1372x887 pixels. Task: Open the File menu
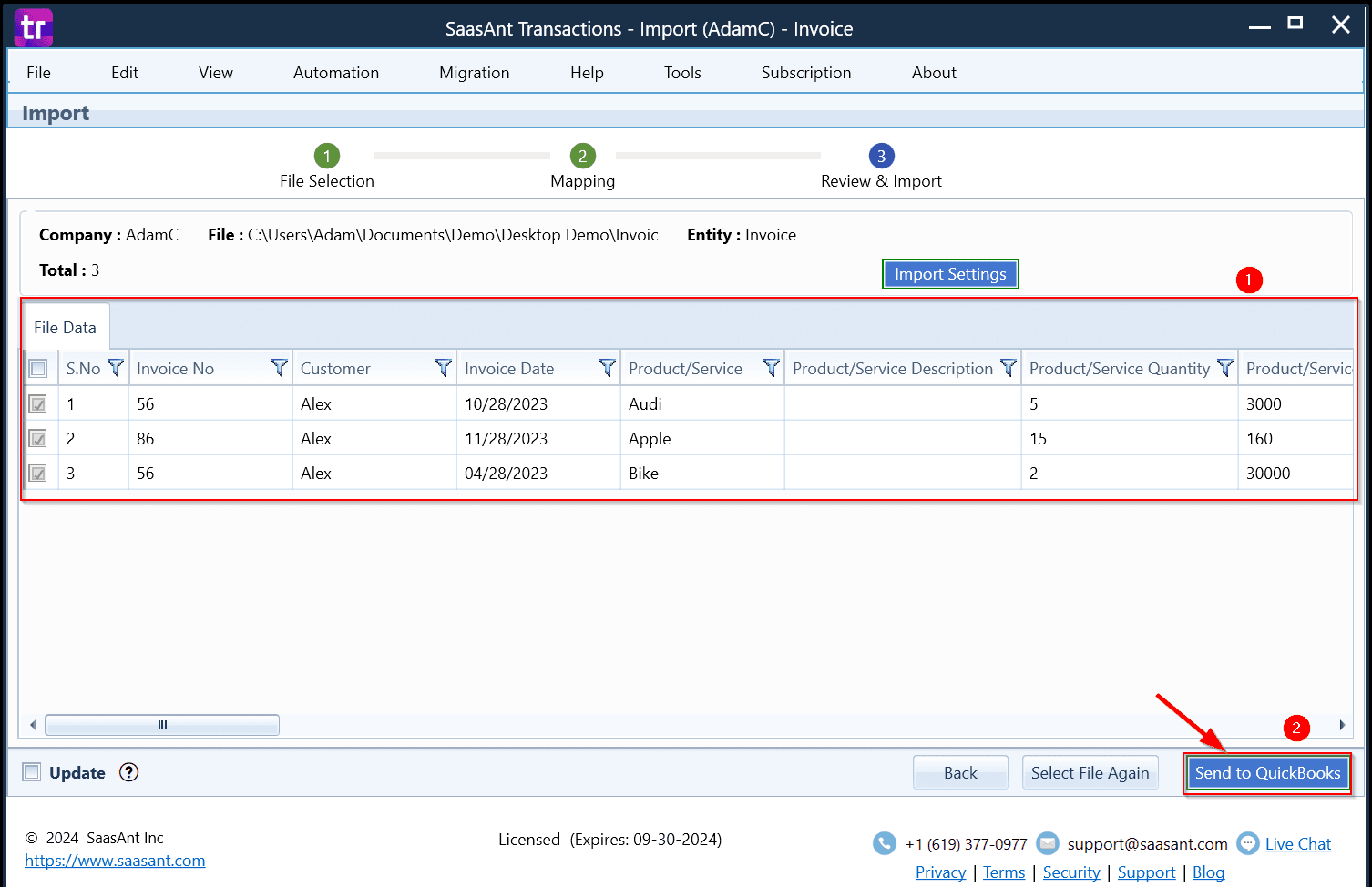(38, 73)
